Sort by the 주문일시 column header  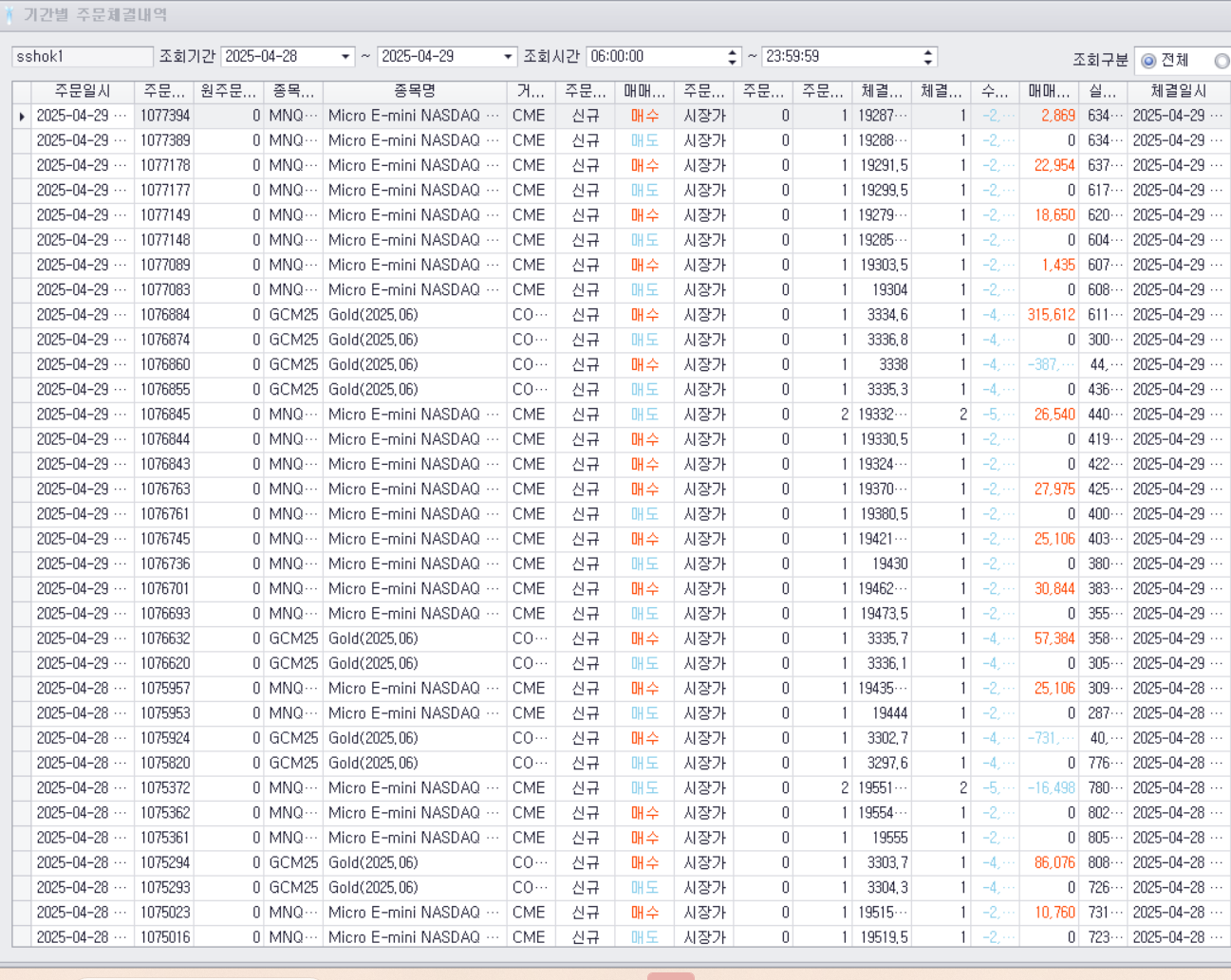click(83, 91)
